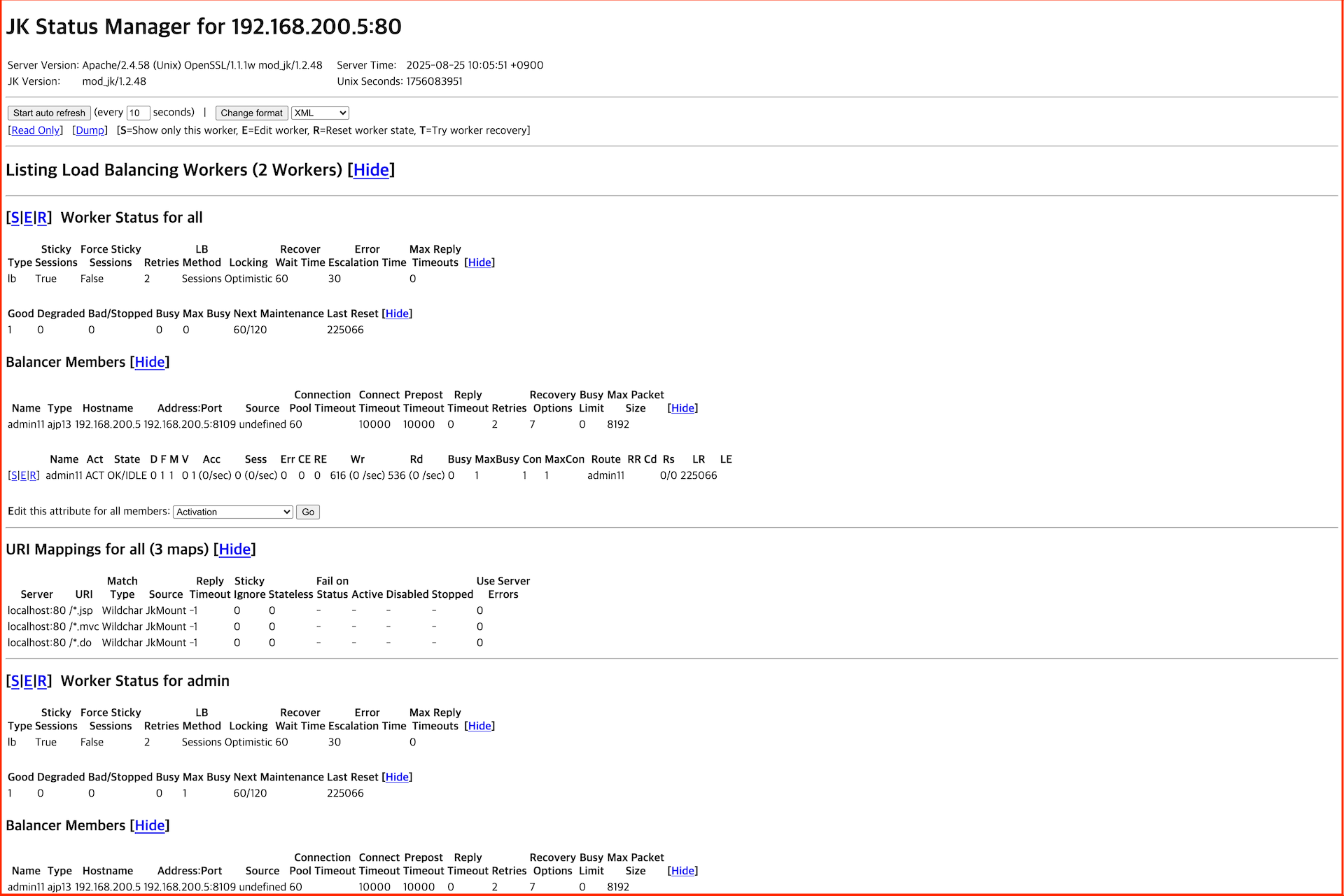Click S link in admin11 member row
This screenshot has height=896, width=1344.
click(14, 475)
